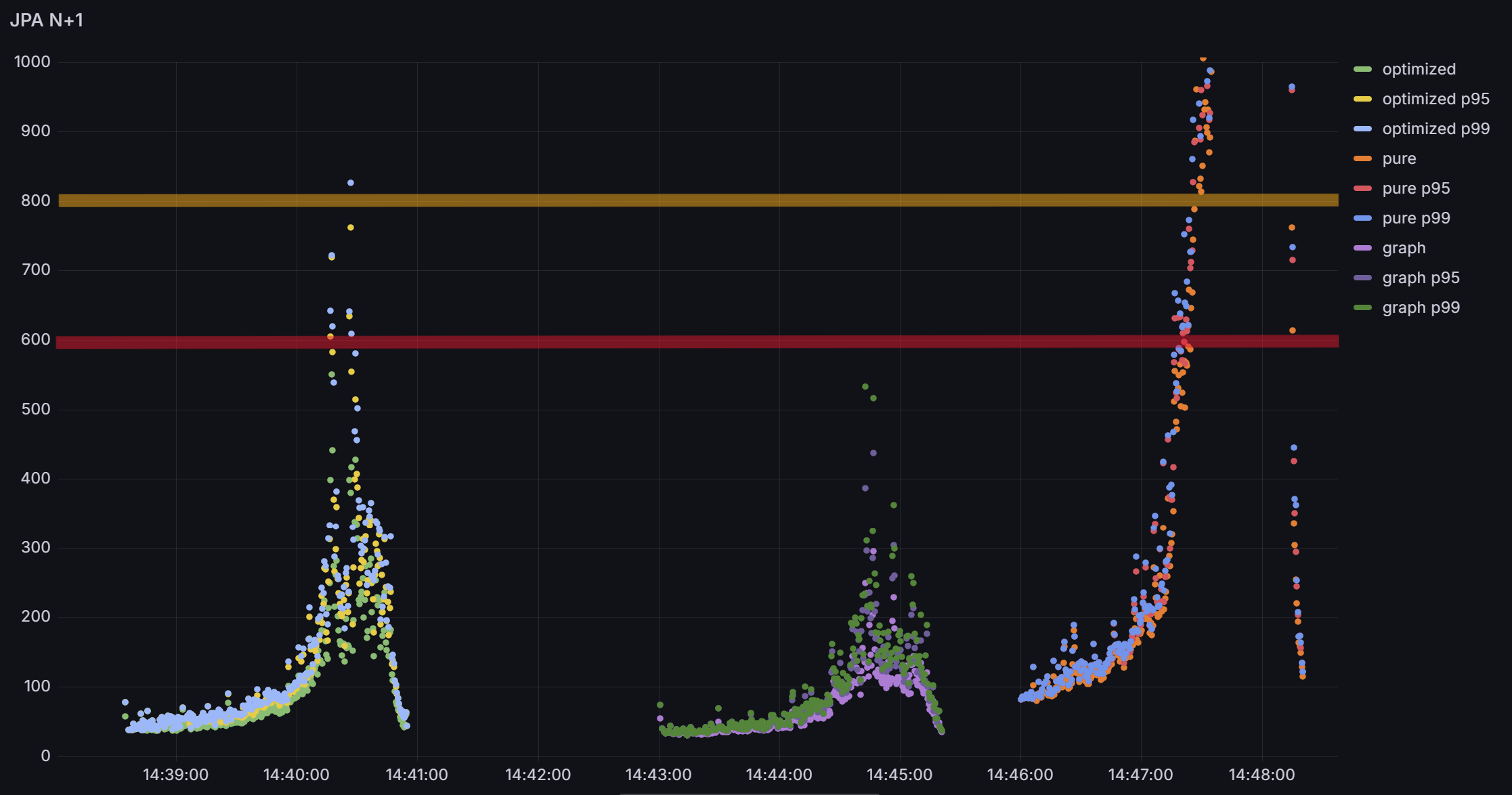Click the horizontal scrollbar below the chart

[x=749, y=793]
